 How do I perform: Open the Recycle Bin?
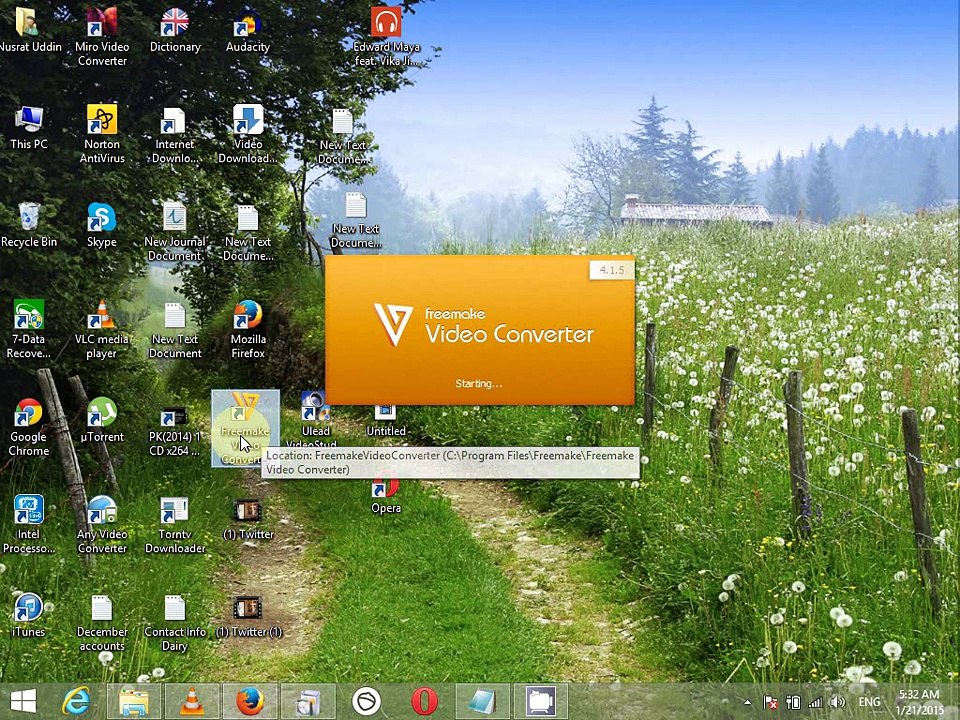29,225
